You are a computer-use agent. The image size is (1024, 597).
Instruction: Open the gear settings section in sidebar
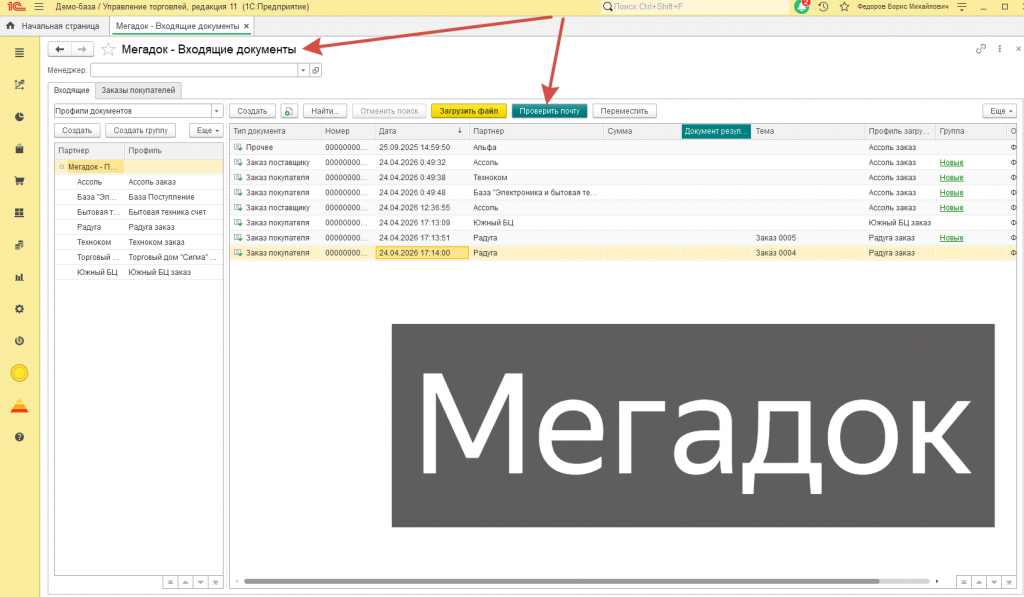20,309
